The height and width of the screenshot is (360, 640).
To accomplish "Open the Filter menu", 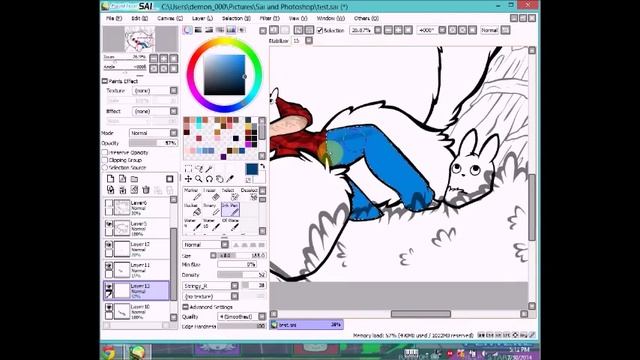I will click(269, 18).
